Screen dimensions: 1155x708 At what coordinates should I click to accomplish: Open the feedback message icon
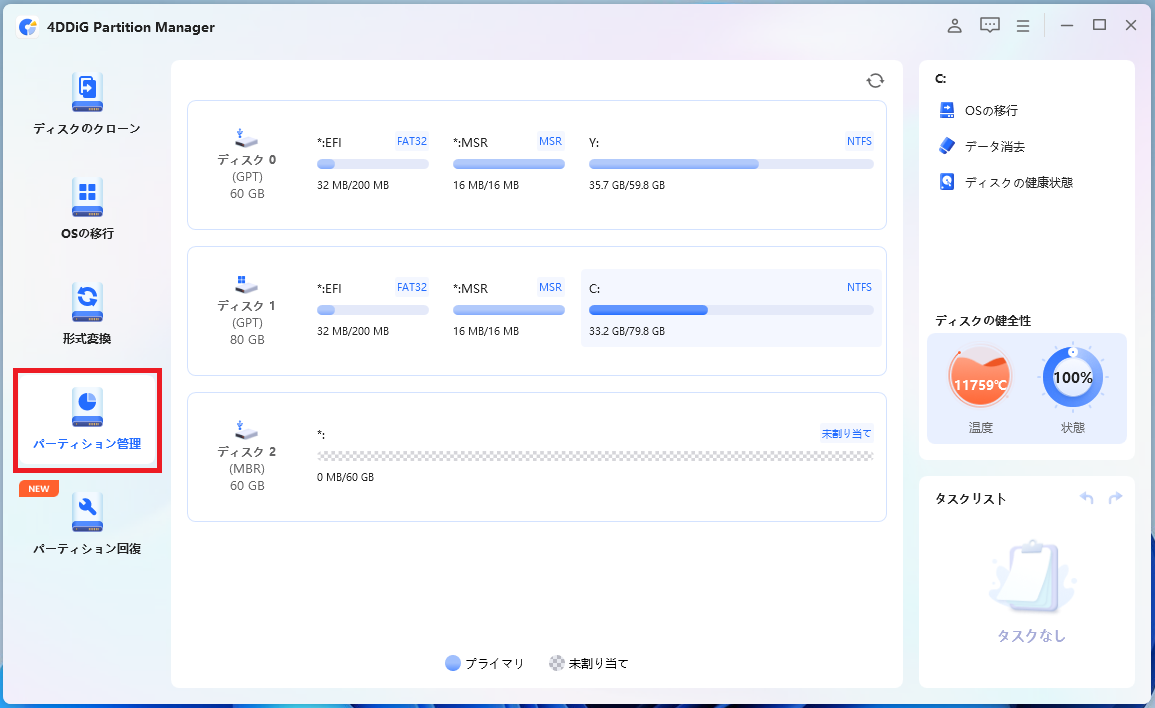(989, 26)
